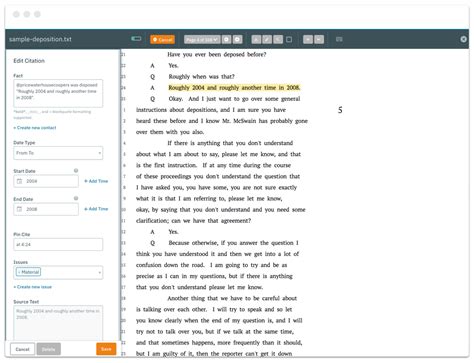Viewport: 474px width, 363px height.
Task: Open the Date Type From To dropdown
Action: pyautogui.click(x=58, y=153)
